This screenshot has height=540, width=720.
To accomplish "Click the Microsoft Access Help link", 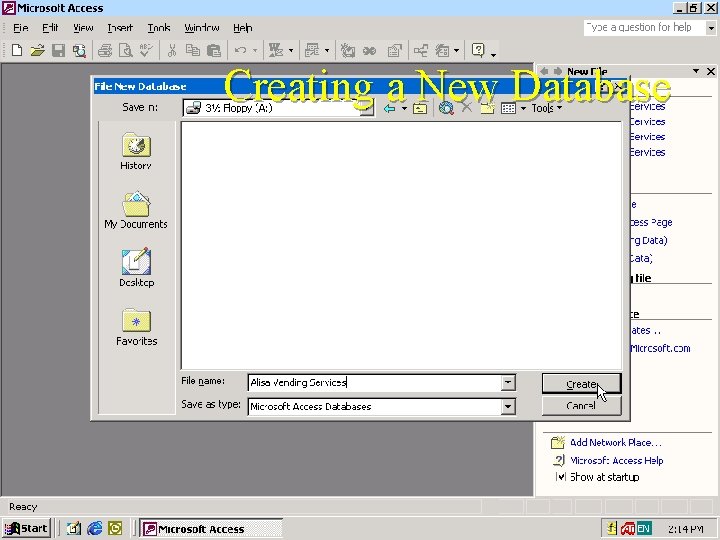I will 617,460.
